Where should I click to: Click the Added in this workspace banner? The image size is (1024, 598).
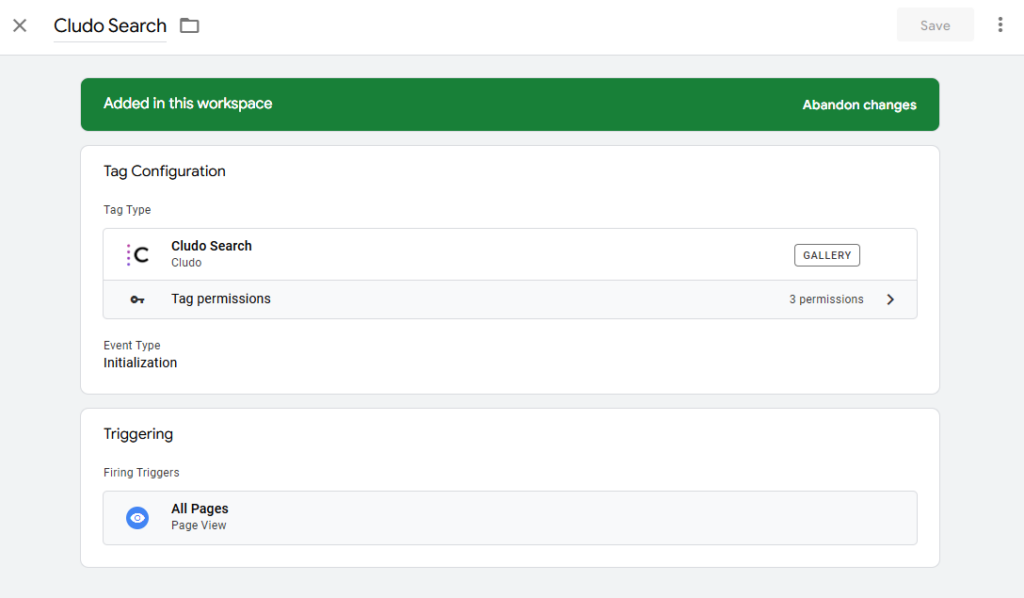pyautogui.click(x=185, y=102)
